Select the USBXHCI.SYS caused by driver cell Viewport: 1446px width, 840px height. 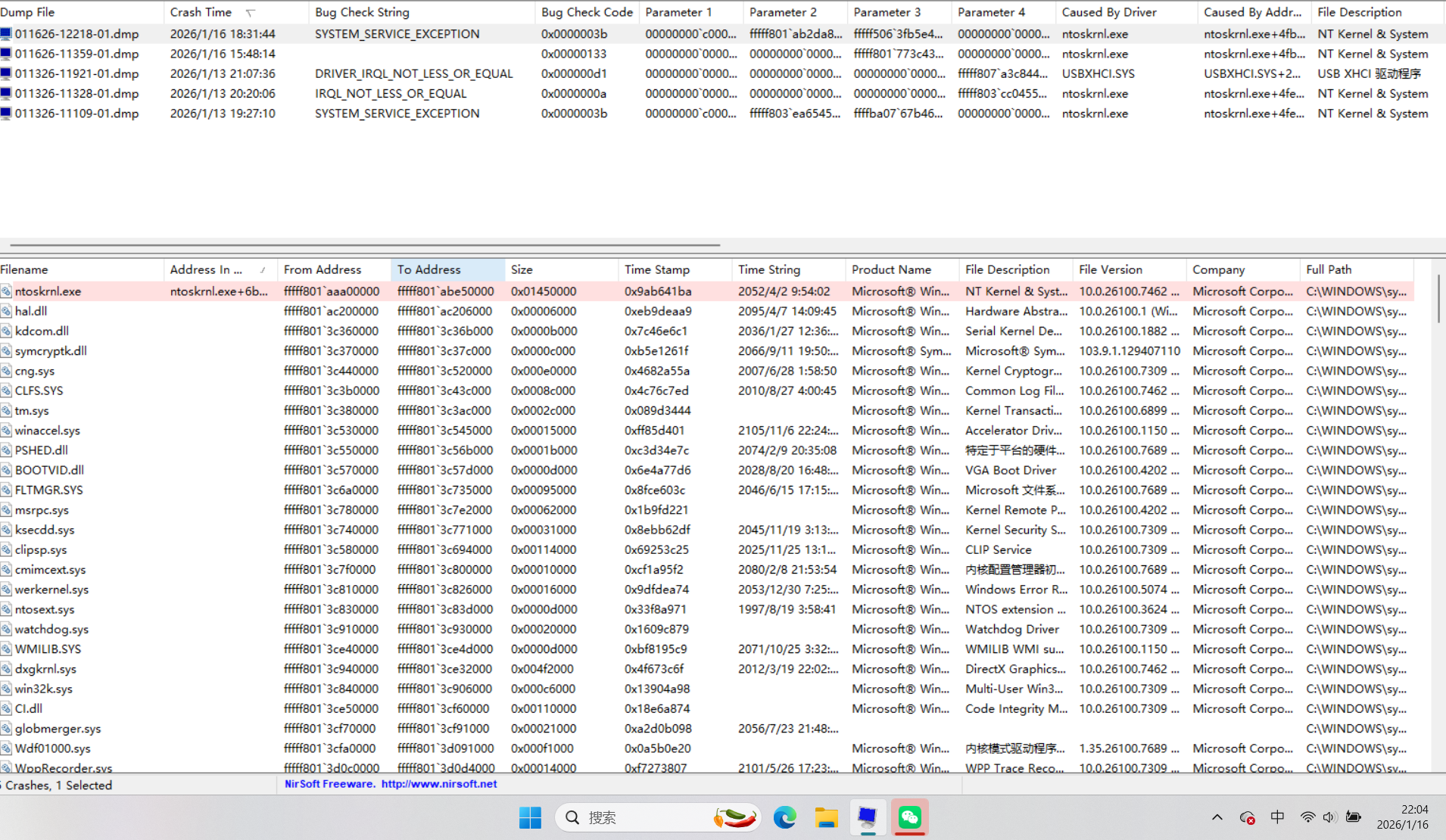[x=1098, y=73]
